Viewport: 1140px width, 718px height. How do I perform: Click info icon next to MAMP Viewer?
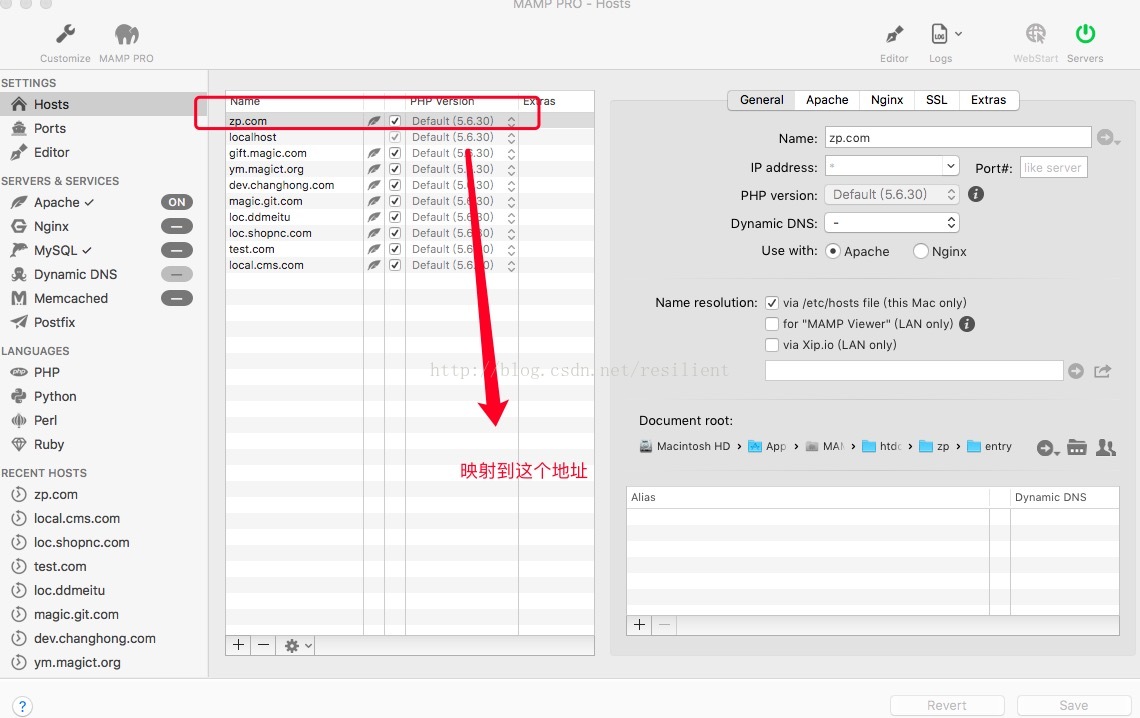[967, 324]
